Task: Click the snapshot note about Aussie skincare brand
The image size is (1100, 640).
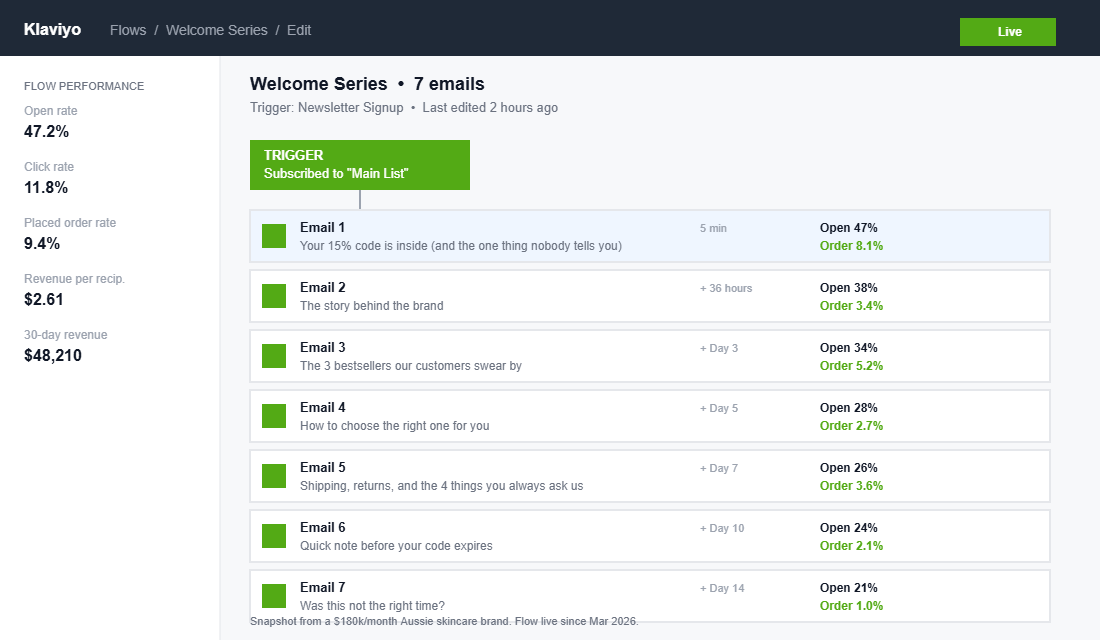Action: [x=444, y=621]
